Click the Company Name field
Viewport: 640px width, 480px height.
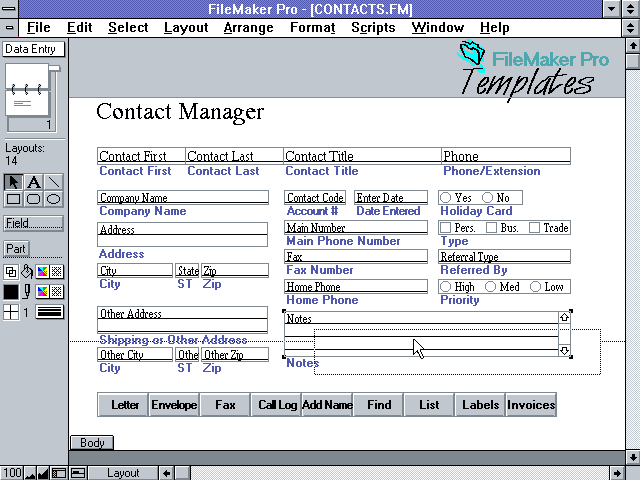click(x=183, y=198)
